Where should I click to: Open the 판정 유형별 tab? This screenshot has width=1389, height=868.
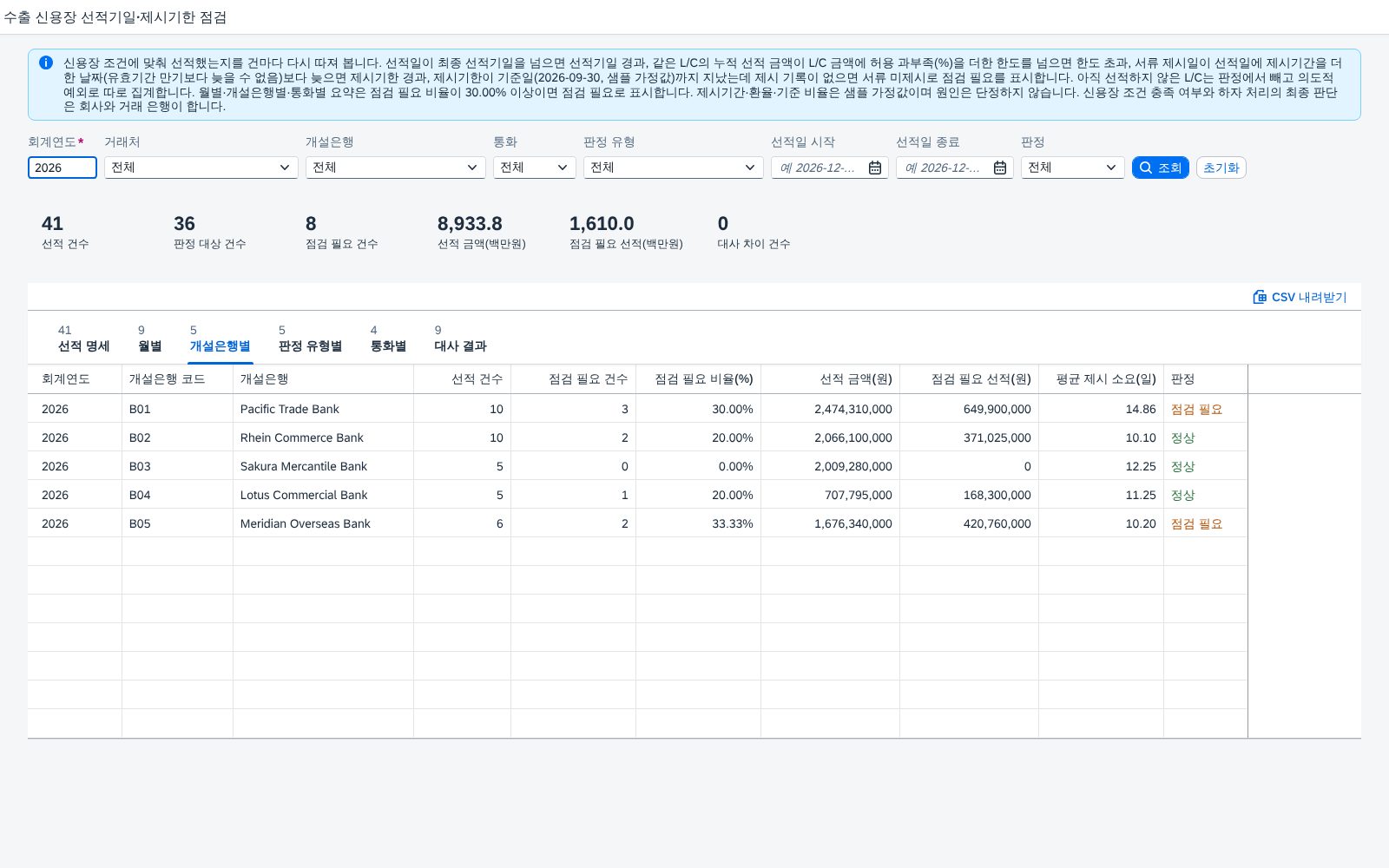[310, 339]
